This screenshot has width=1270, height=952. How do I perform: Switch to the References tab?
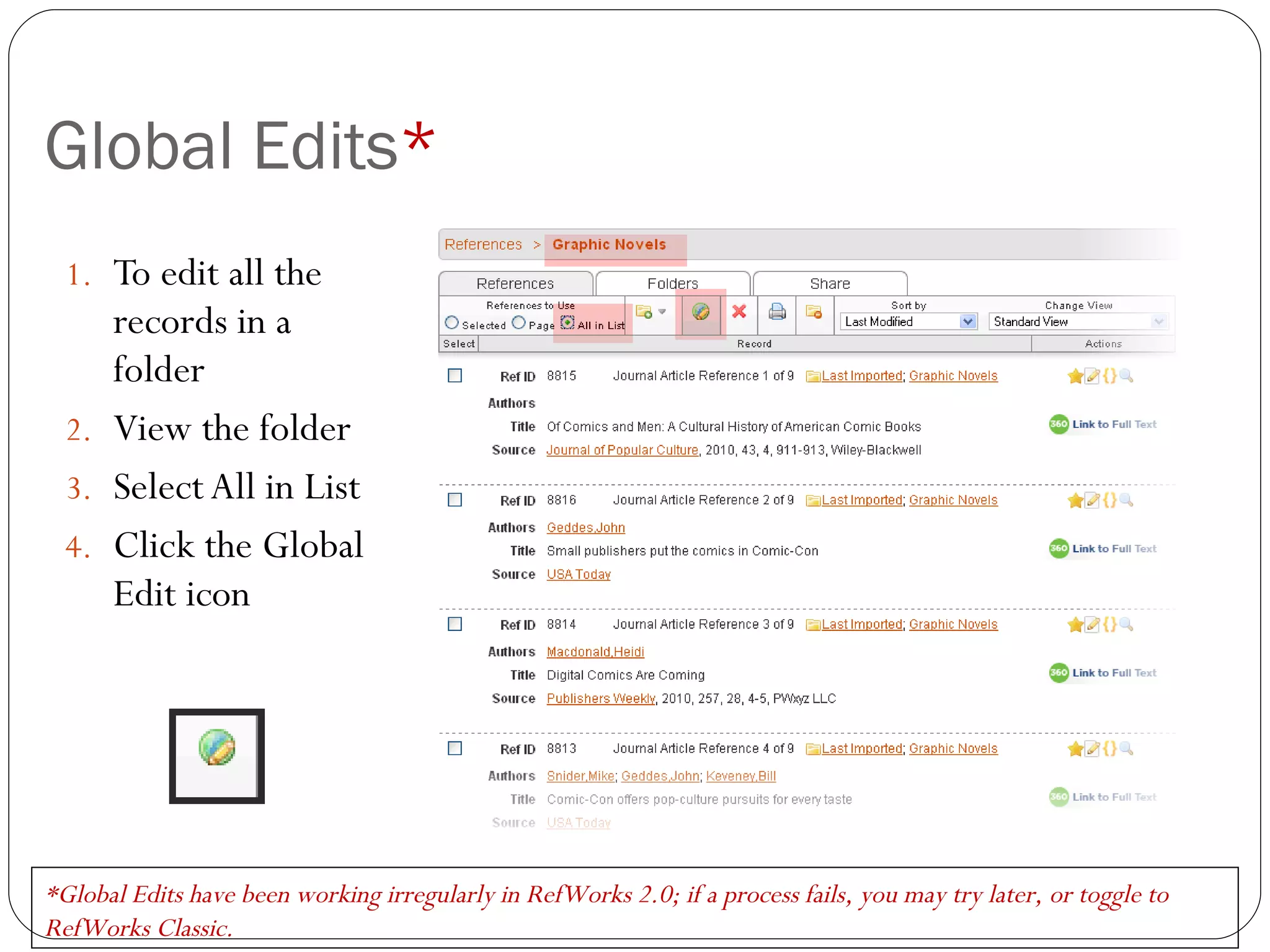click(515, 283)
